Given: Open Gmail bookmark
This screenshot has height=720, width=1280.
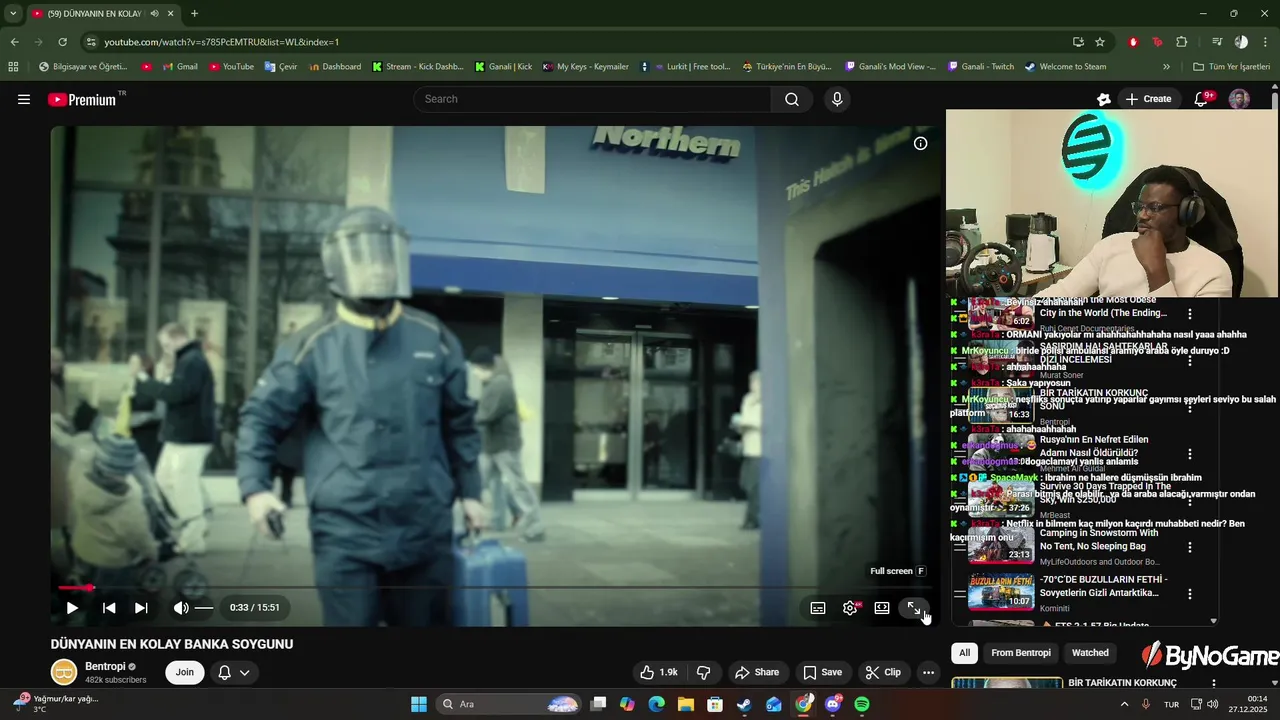Looking at the screenshot, I should coord(180,67).
